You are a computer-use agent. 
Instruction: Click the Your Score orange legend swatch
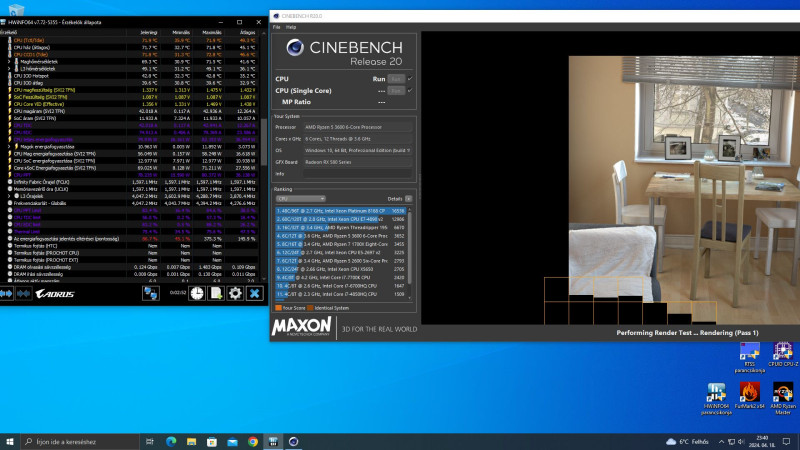click(279, 308)
